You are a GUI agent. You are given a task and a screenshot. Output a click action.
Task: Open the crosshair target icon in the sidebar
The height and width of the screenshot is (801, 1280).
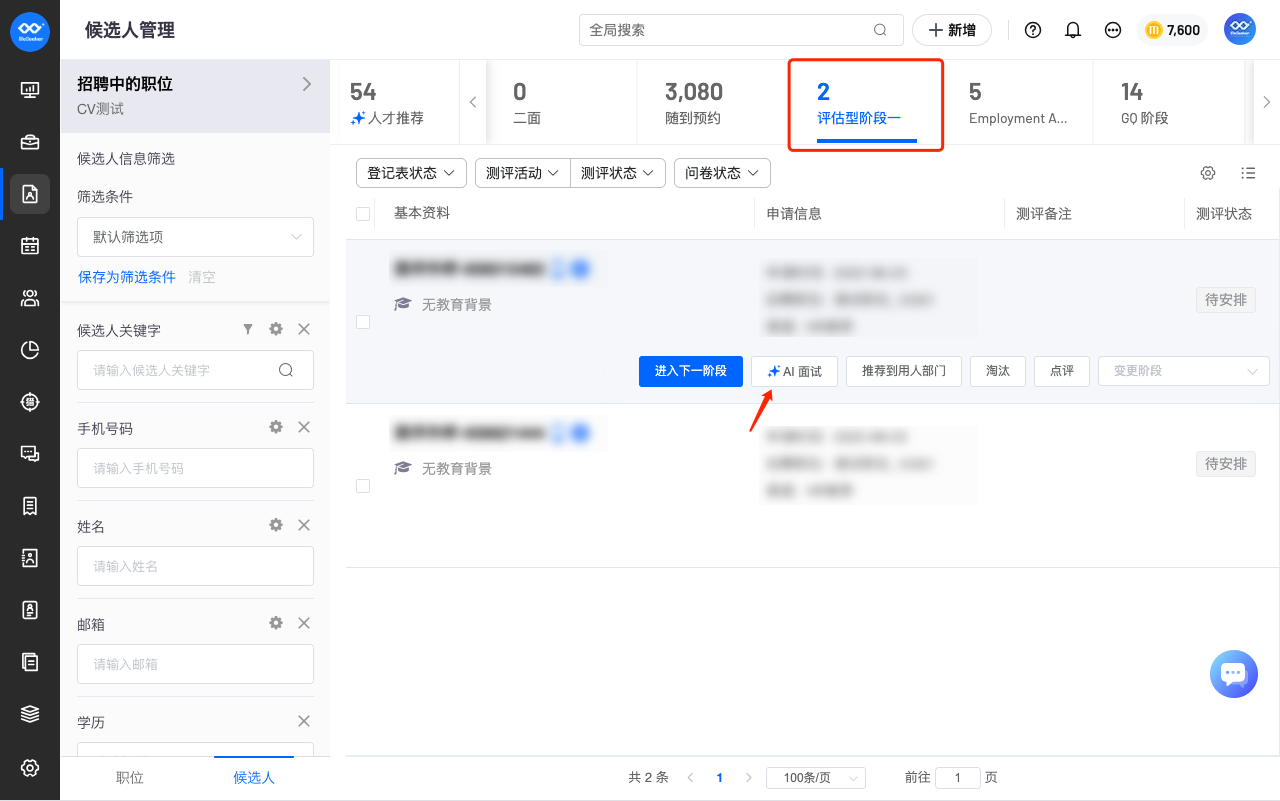(x=30, y=402)
